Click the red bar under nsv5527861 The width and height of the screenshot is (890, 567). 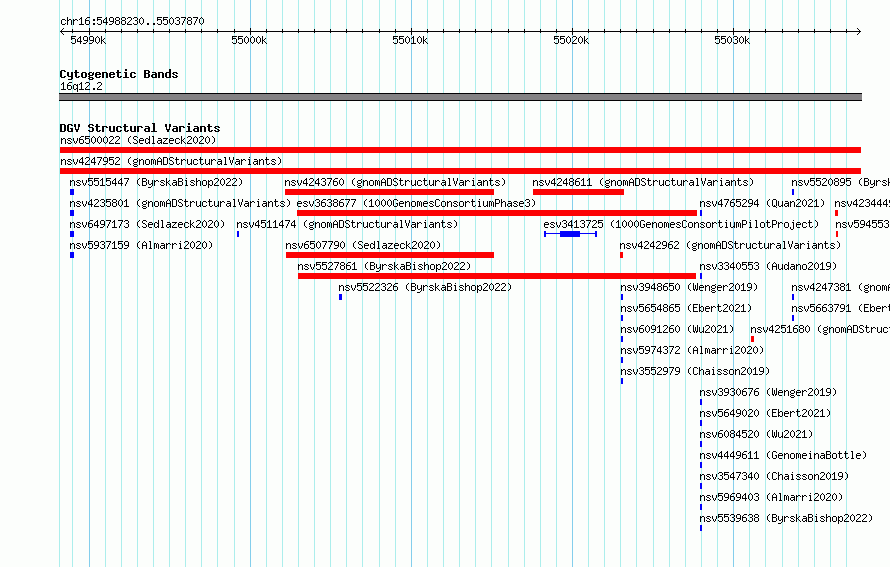click(x=497, y=276)
